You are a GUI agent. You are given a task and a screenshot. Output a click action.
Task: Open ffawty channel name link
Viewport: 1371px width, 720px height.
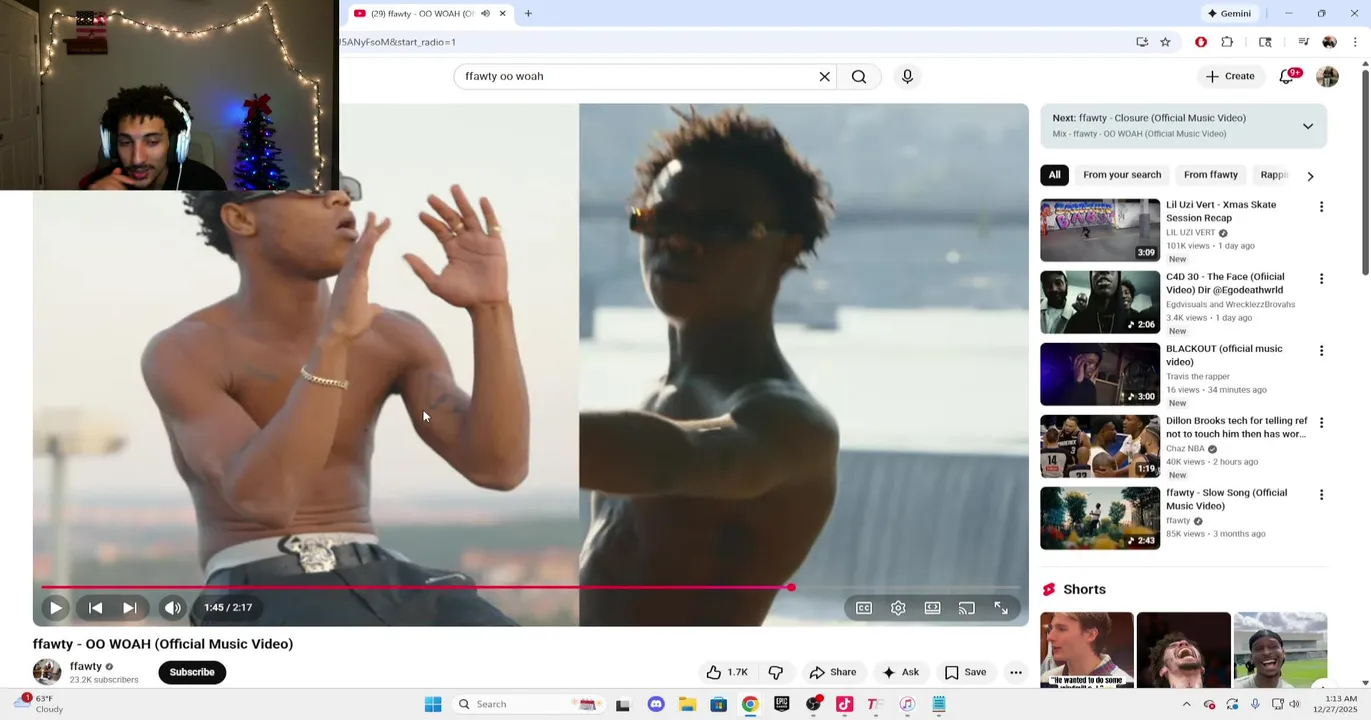pos(86,666)
